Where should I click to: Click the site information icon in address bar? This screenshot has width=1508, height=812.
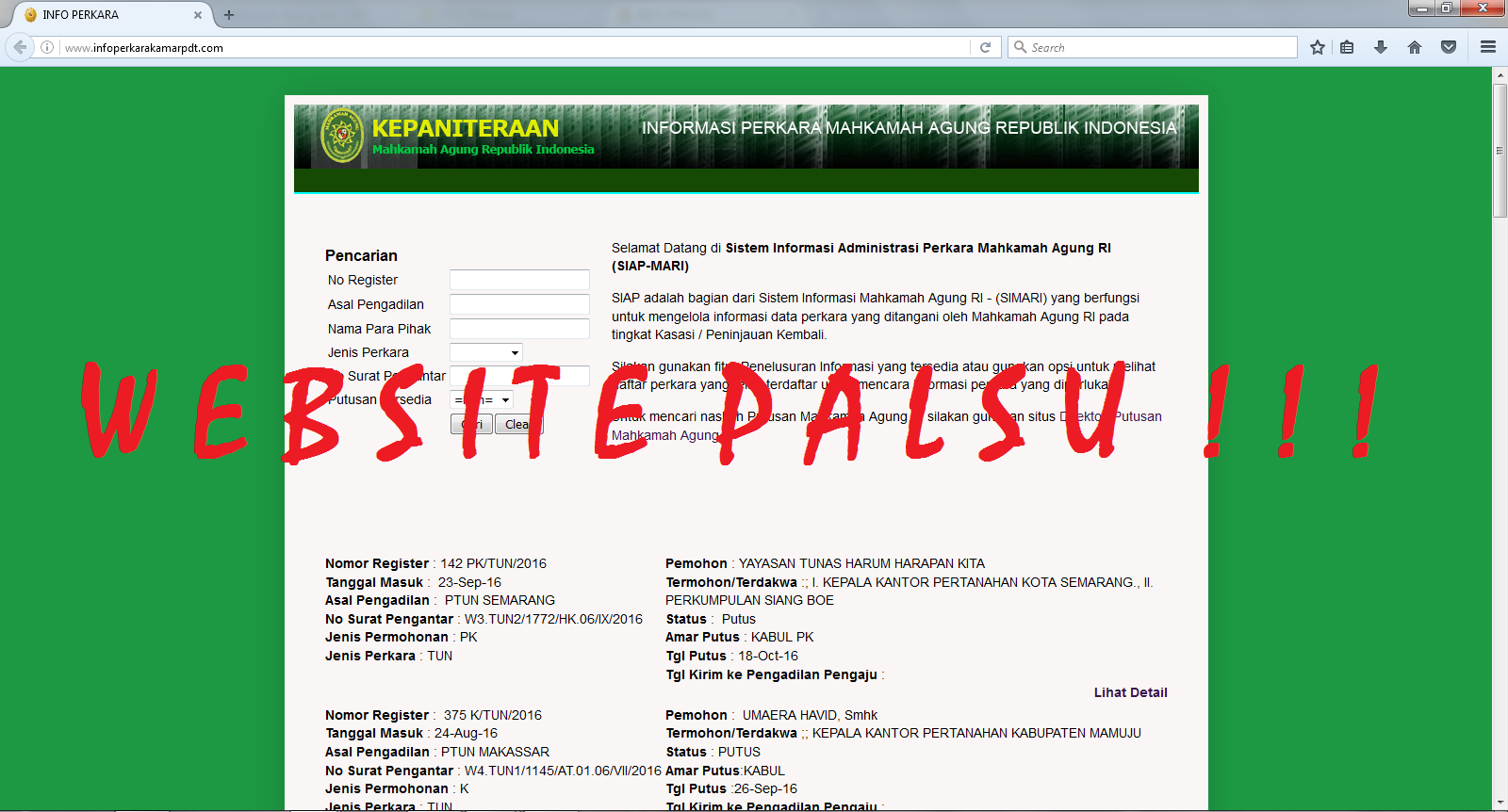(x=47, y=47)
